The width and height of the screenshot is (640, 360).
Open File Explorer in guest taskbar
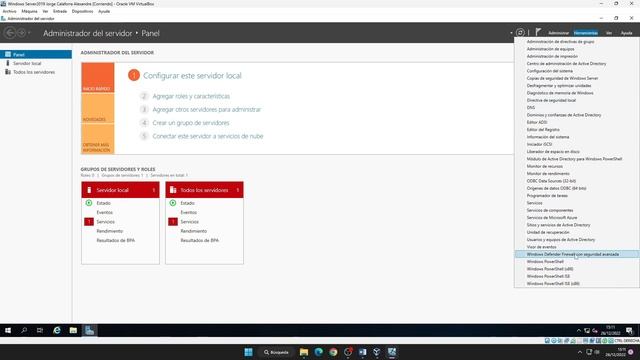pyautogui.click(x=73, y=330)
